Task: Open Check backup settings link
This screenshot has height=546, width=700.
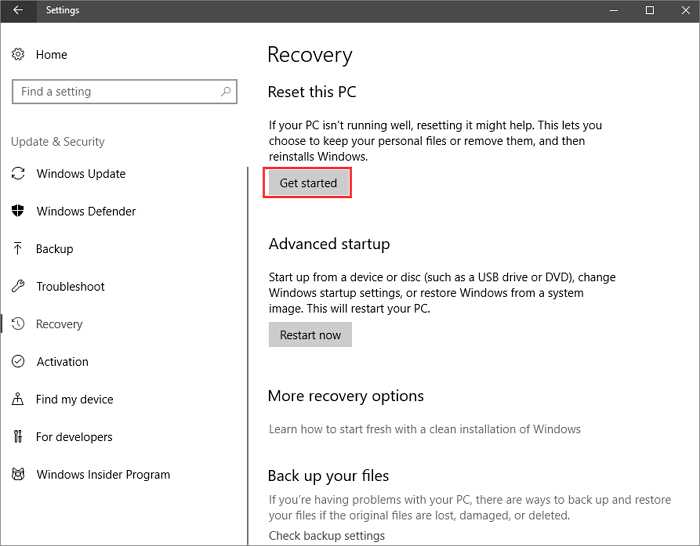Action: [x=326, y=536]
